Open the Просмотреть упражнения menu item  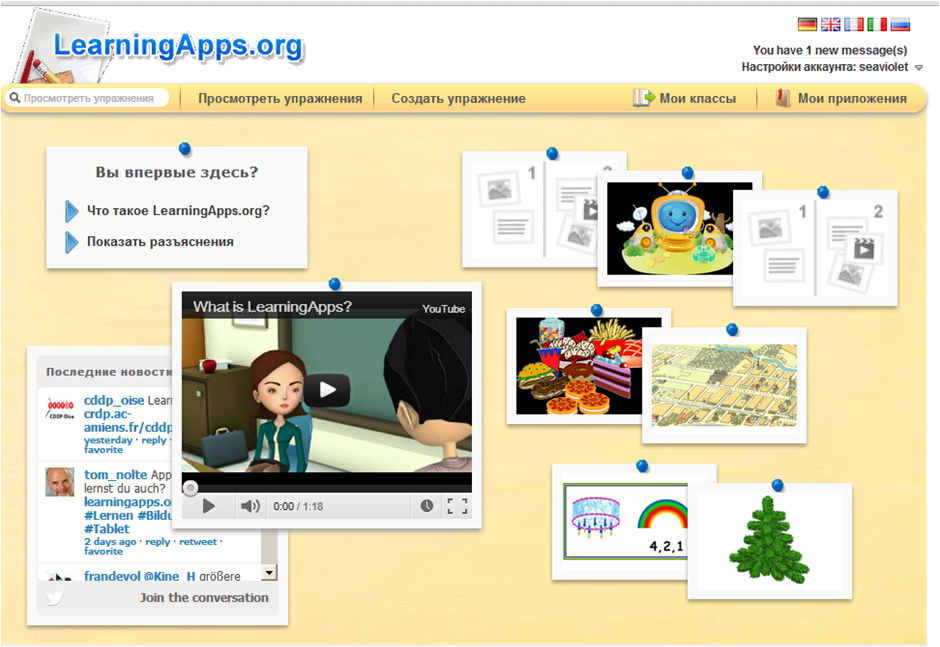(x=280, y=98)
